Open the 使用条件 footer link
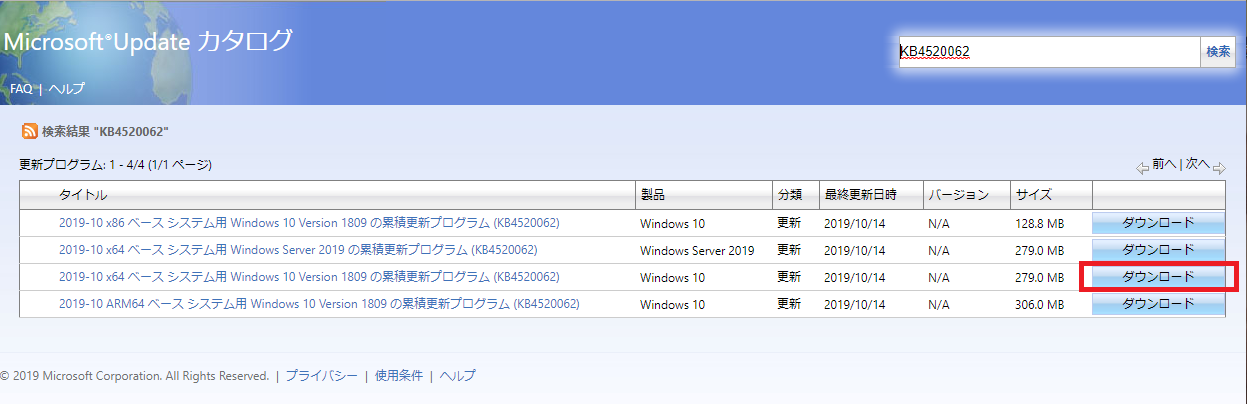 399,376
